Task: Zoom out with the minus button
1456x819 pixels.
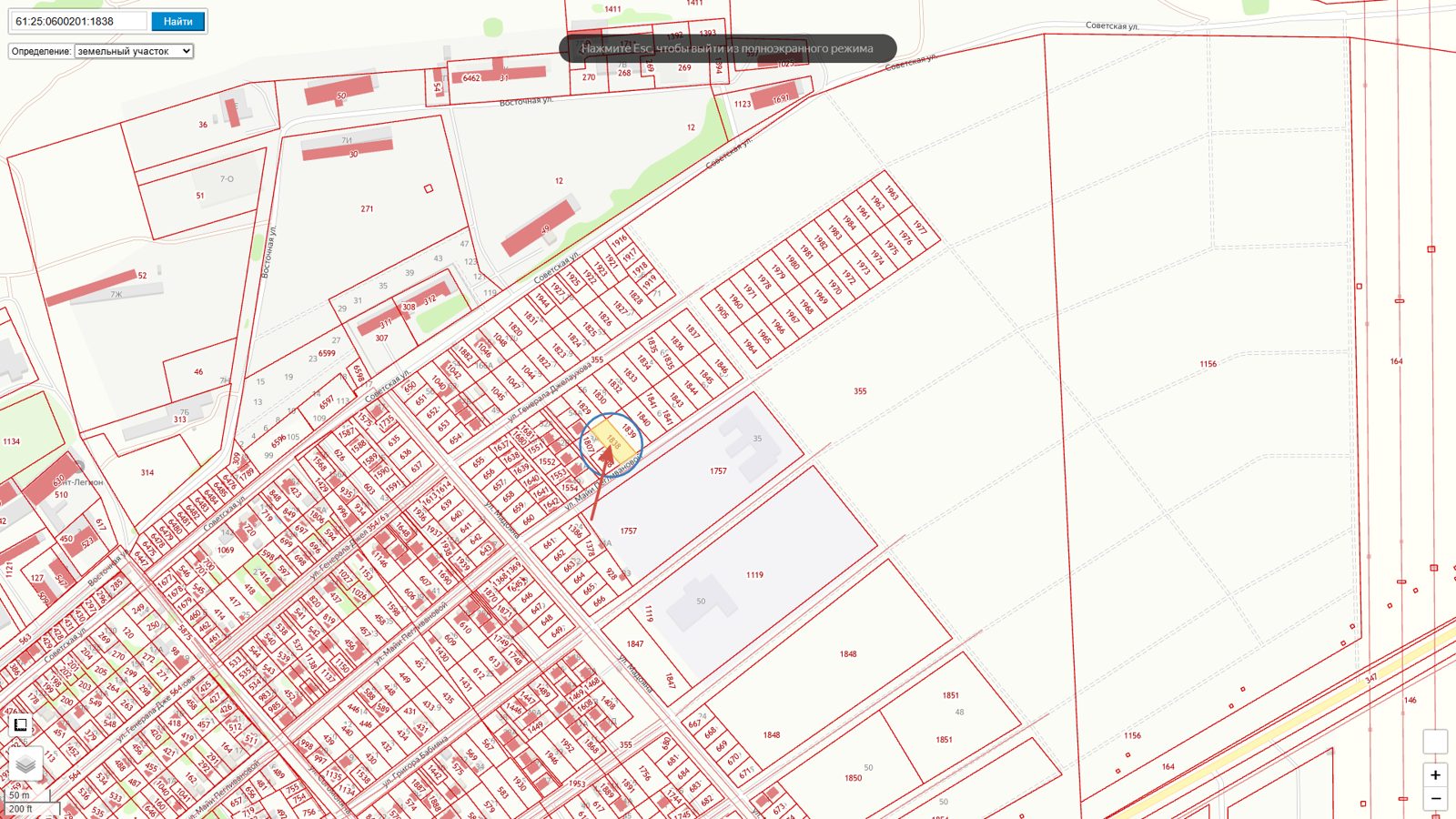Action: click(x=1435, y=798)
